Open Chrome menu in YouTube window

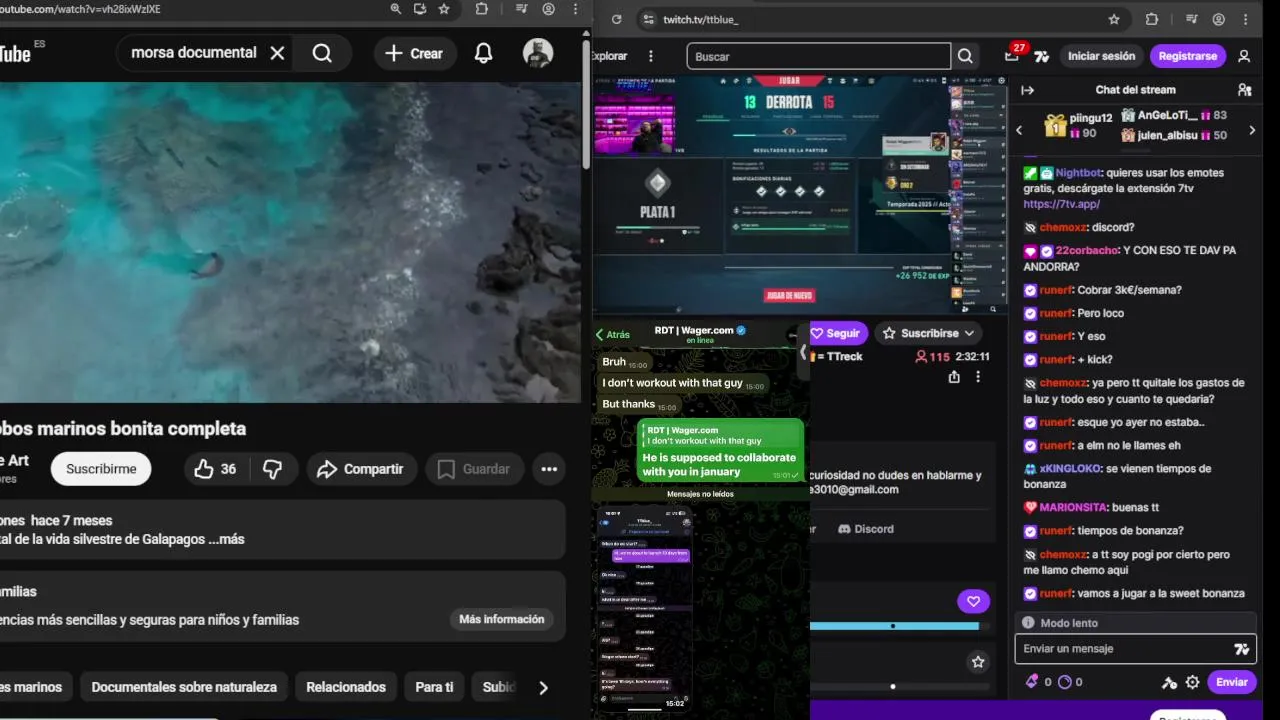(x=576, y=9)
